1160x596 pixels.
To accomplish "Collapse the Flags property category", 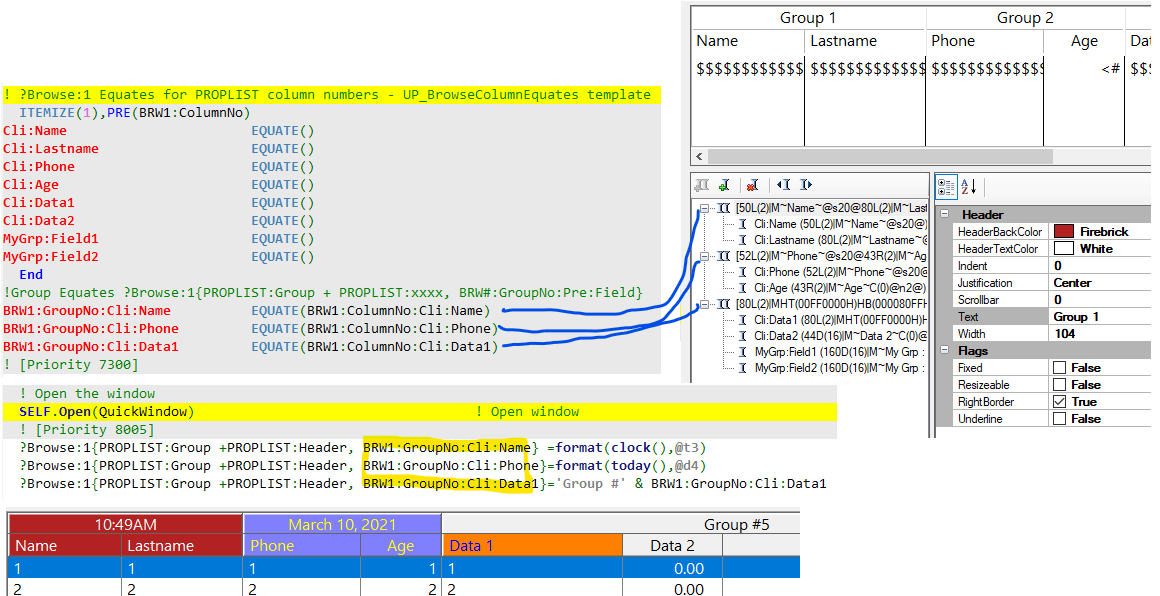I will [x=945, y=351].
